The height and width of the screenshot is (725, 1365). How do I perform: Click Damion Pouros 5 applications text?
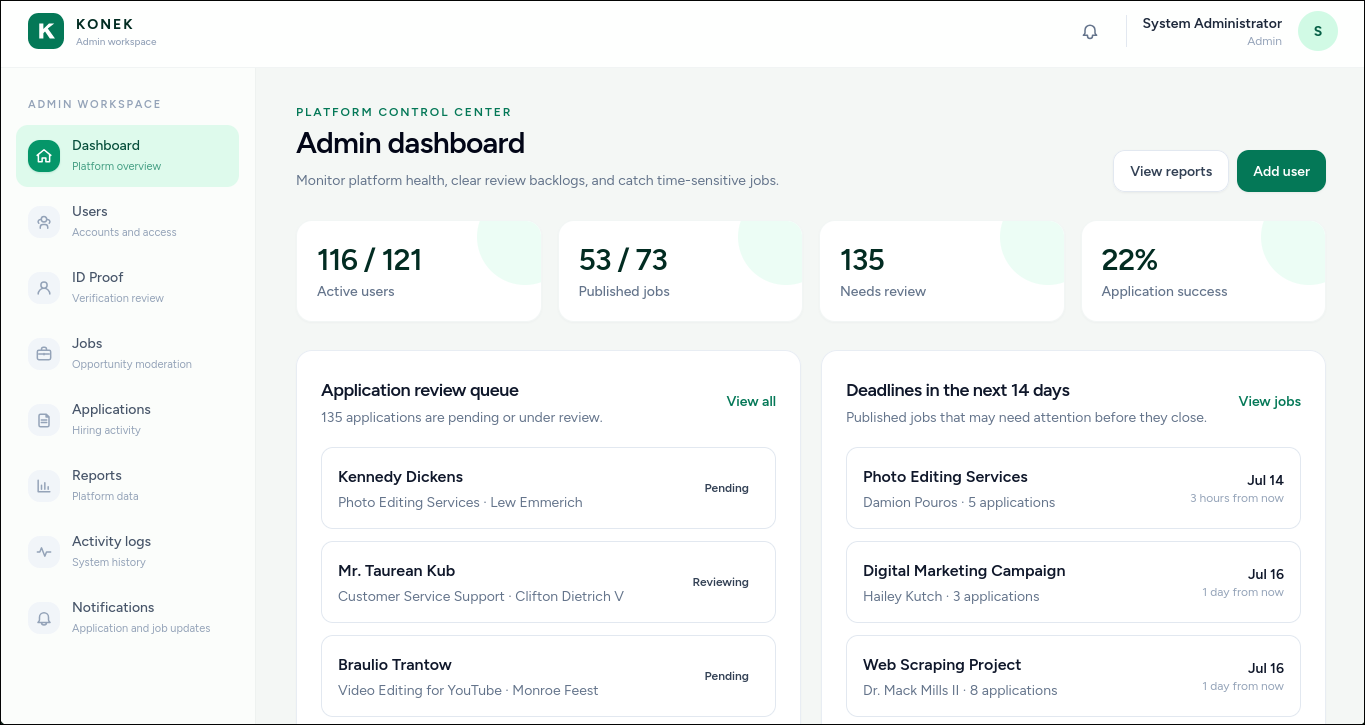(959, 502)
